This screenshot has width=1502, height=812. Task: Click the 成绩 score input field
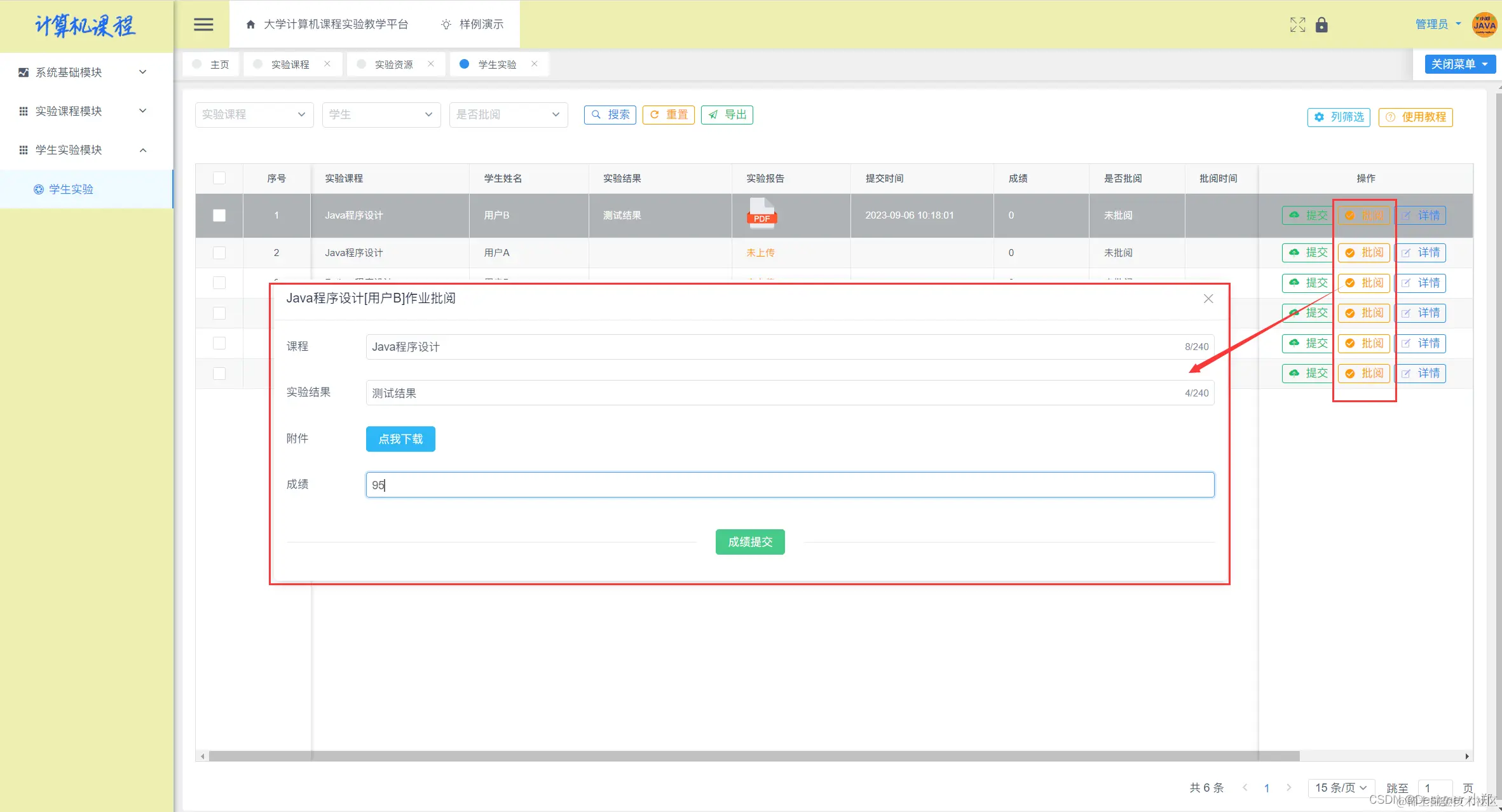(x=789, y=485)
